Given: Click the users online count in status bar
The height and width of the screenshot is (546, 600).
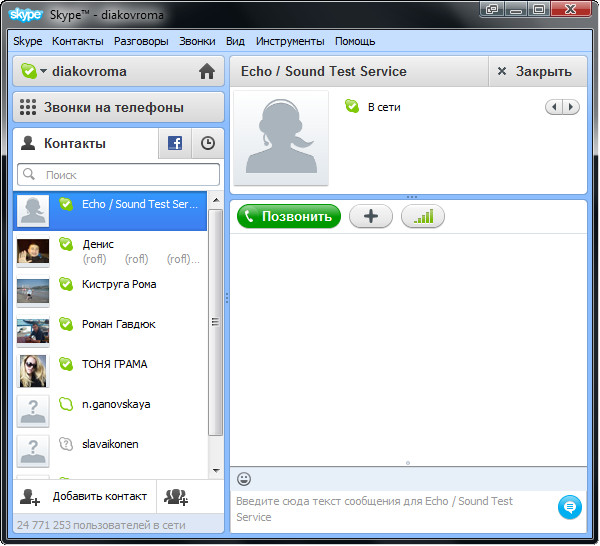Looking at the screenshot, I should coord(101,525).
